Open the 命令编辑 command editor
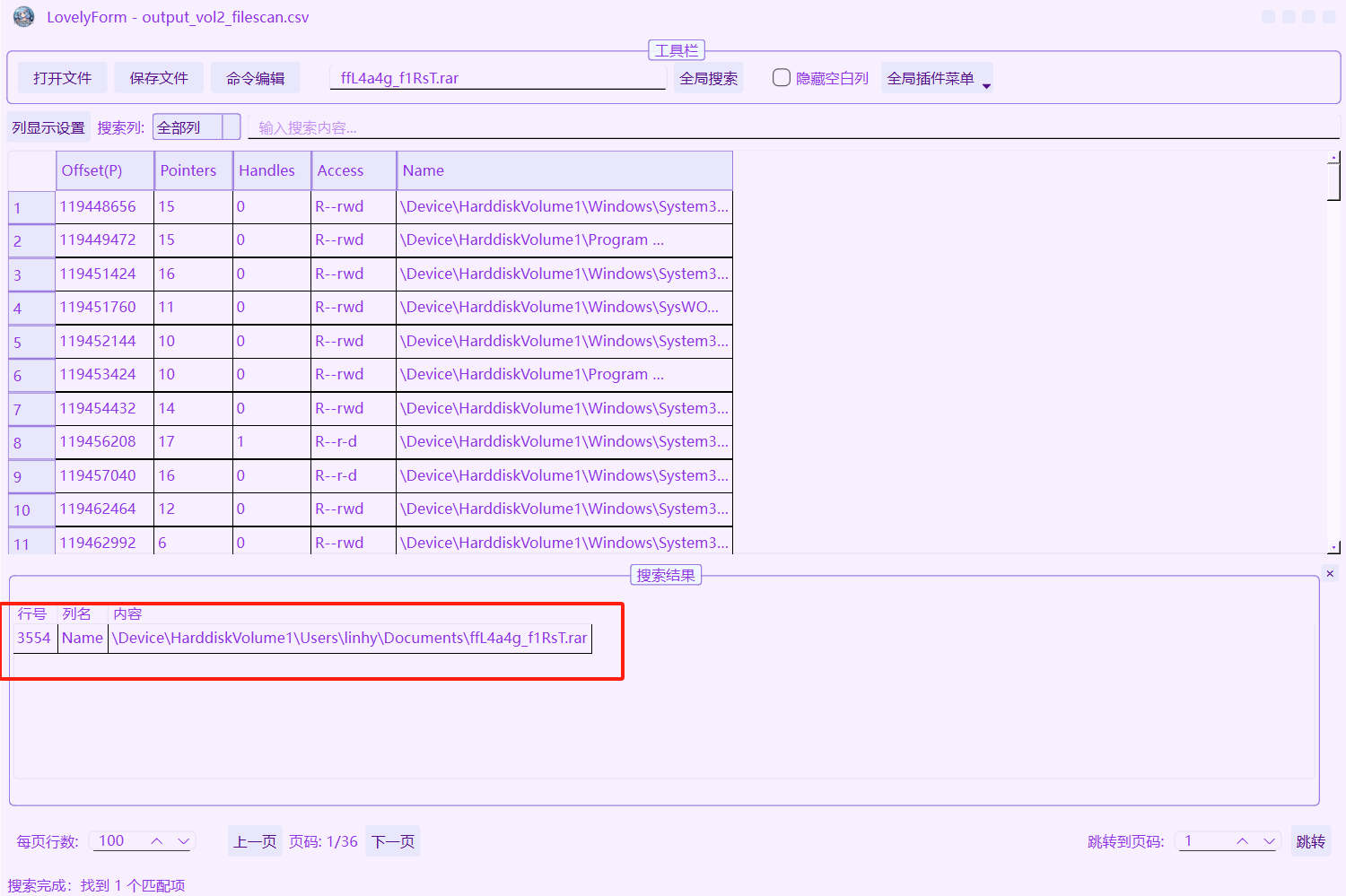This screenshot has height=896, width=1346. (x=256, y=78)
